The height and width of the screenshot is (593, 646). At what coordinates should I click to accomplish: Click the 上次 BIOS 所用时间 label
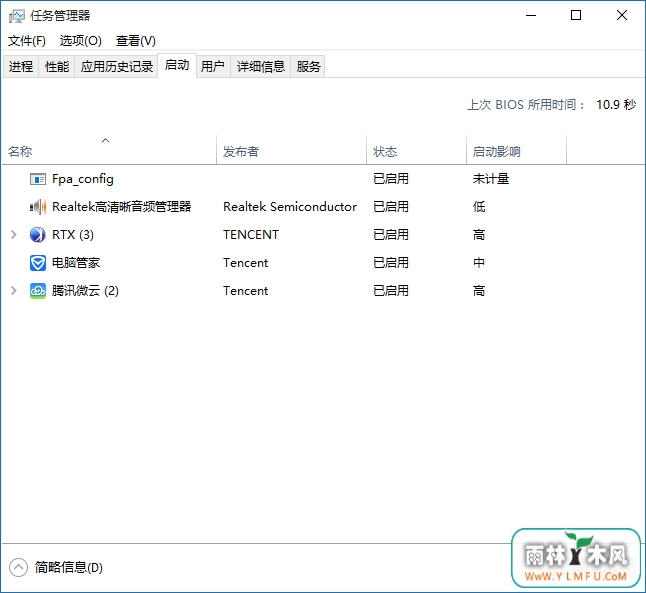pyautogui.click(x=526, y=105)
